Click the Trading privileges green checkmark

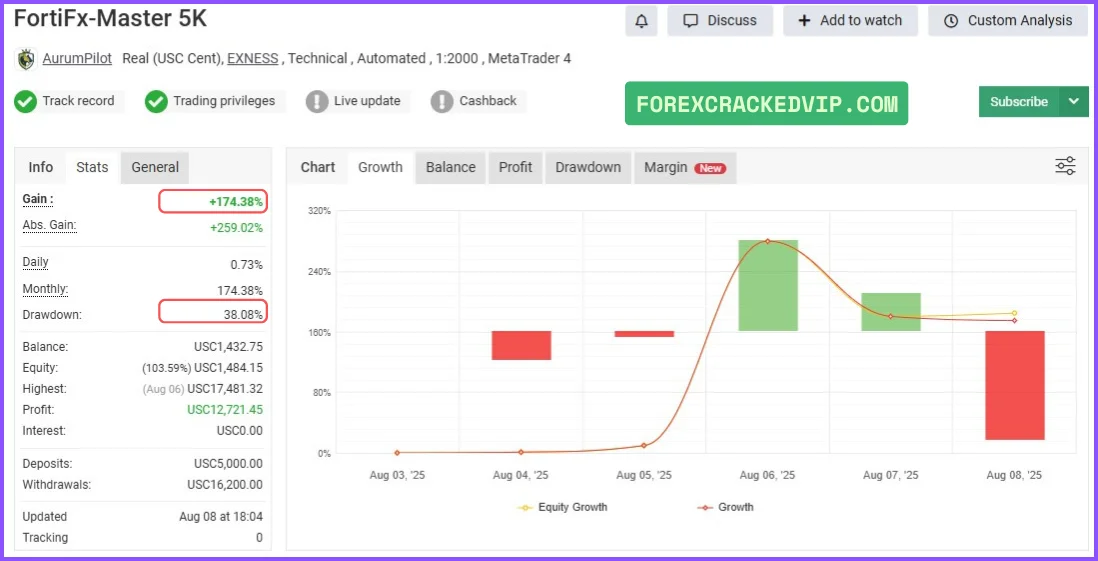click(156, 101)
